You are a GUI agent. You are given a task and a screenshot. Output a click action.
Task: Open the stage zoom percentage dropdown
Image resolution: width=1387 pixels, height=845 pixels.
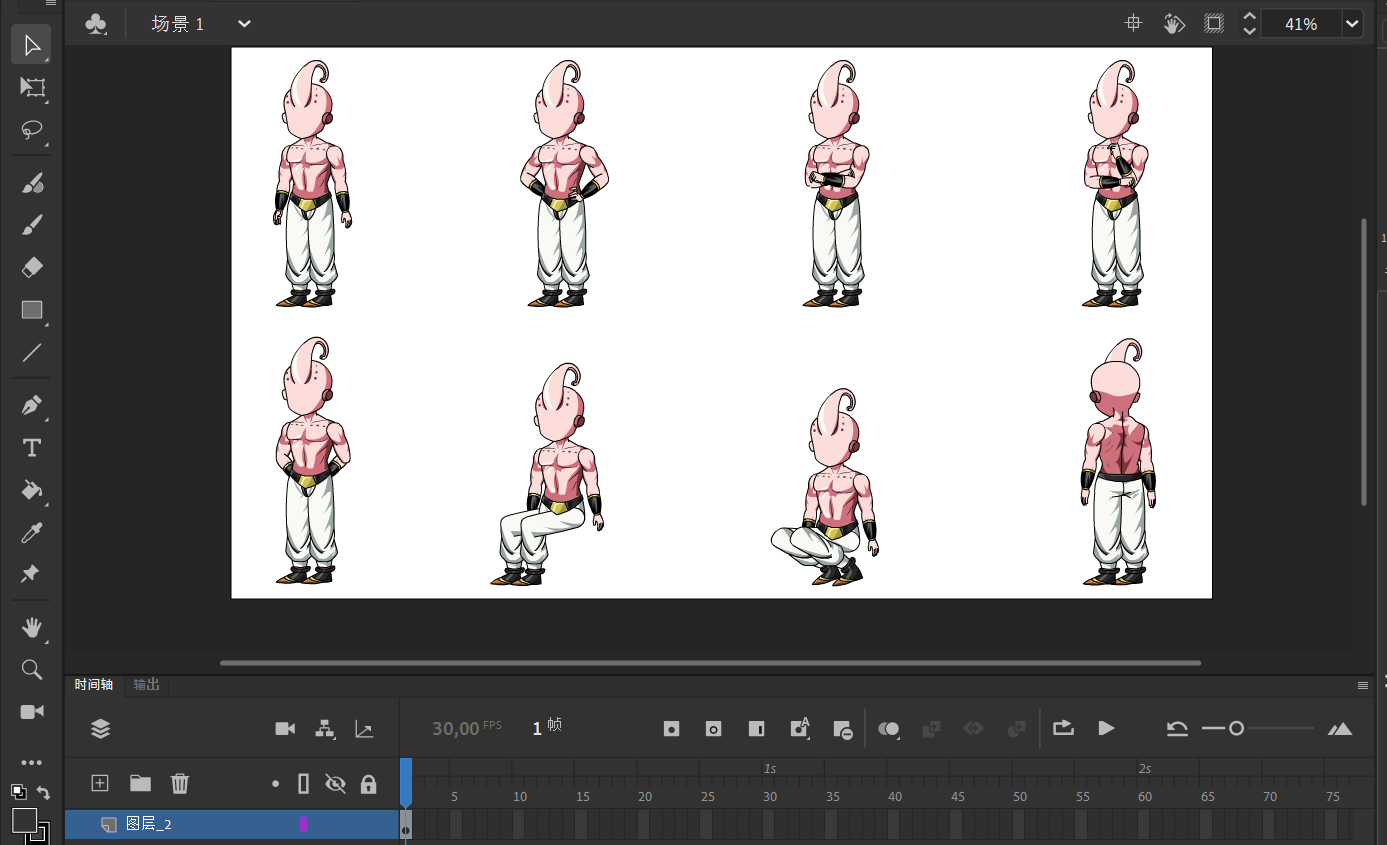[1353, 24]
